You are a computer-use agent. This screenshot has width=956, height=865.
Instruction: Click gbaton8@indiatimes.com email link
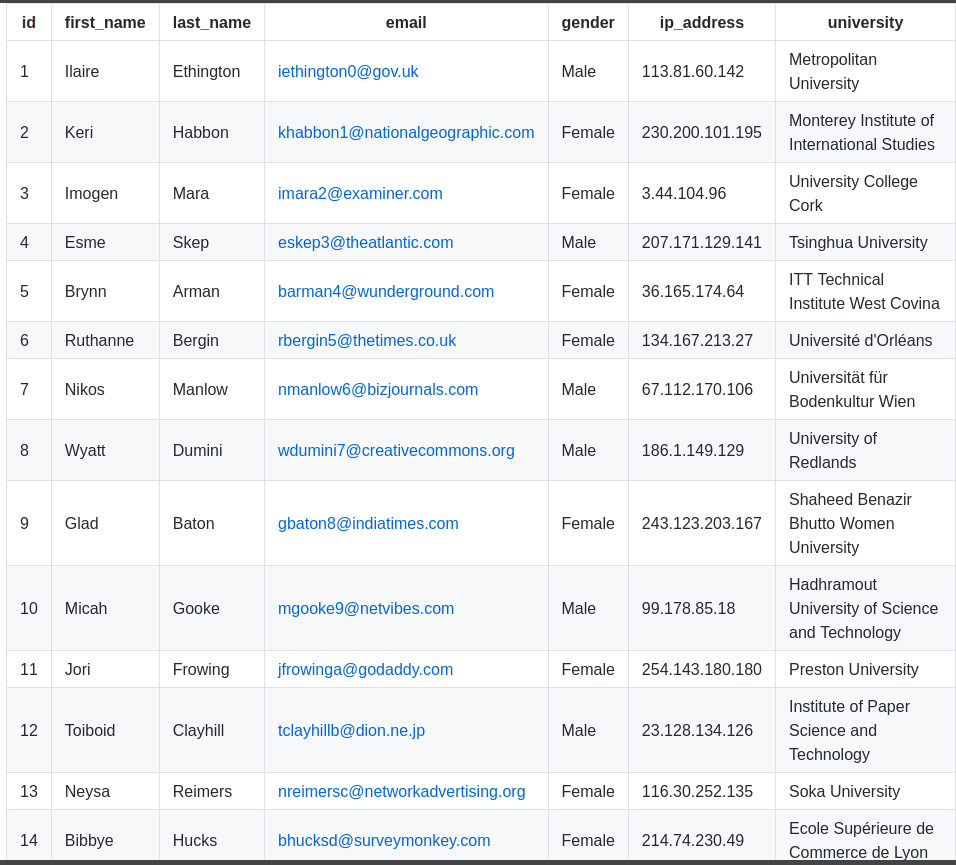coord(368,523)
